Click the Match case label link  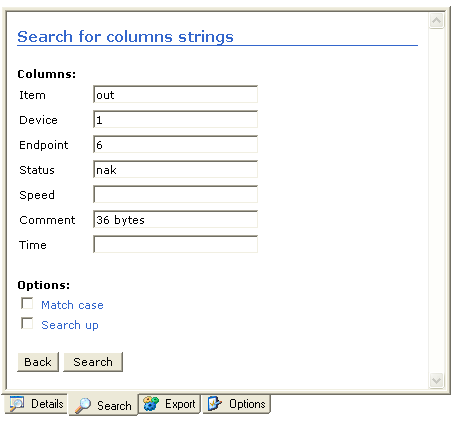click(72, 305)
